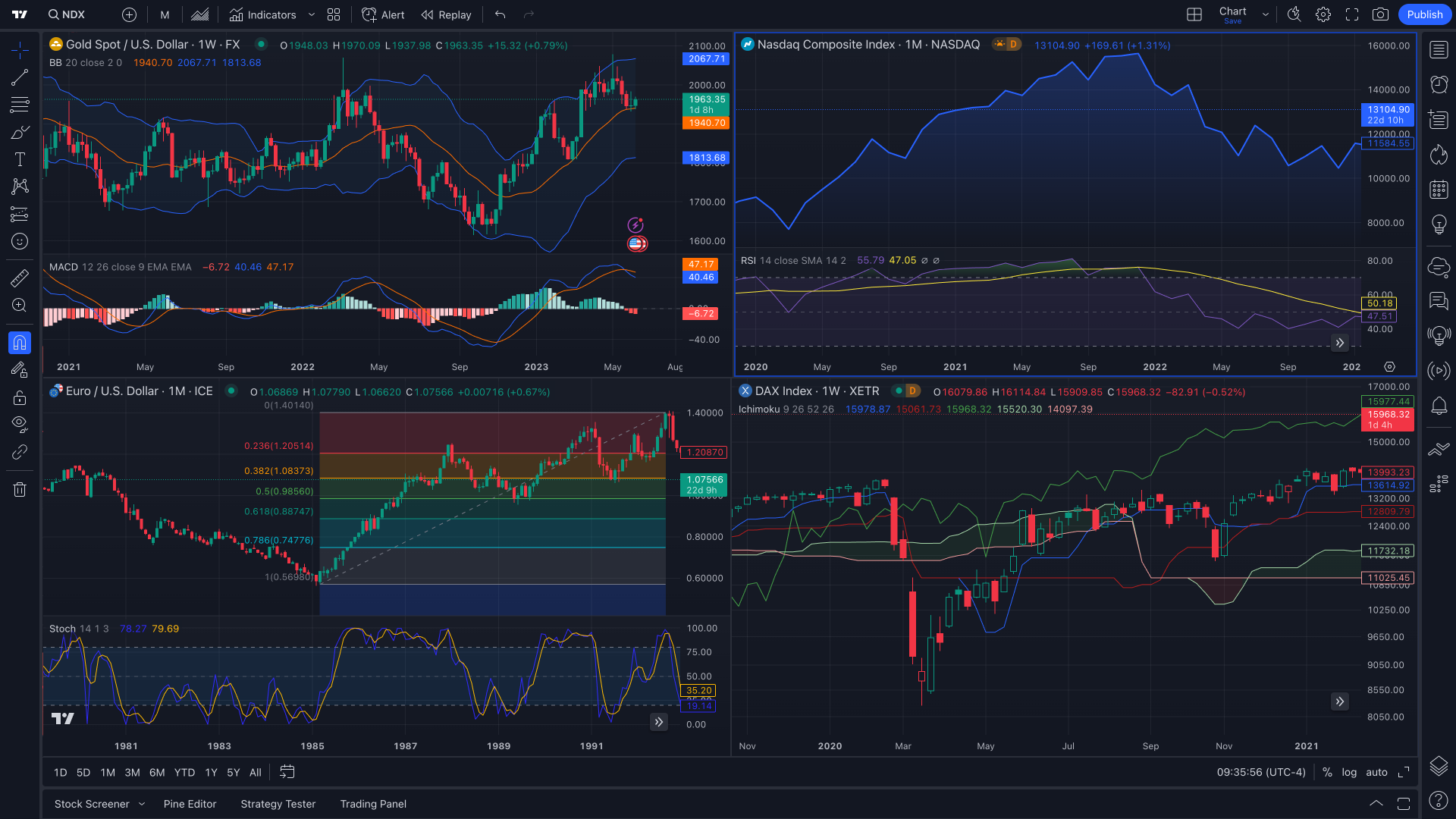Open the watchlist panel on the right sidebar
Image resolution: width=1456 pixels, height=819 pixels.
click(x=1438, y=49)
